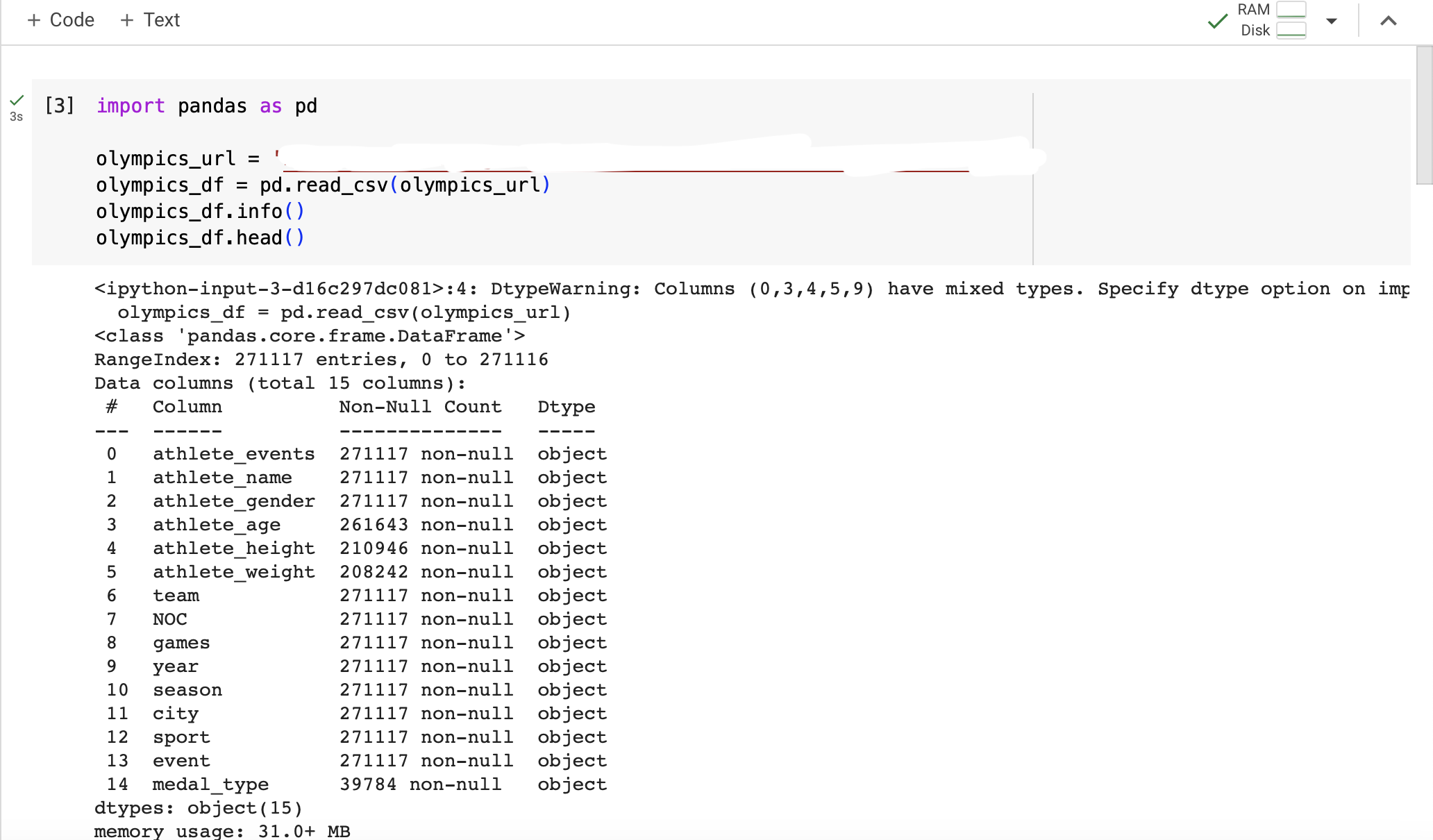Insert a new text cell

[x=149, y=19]
